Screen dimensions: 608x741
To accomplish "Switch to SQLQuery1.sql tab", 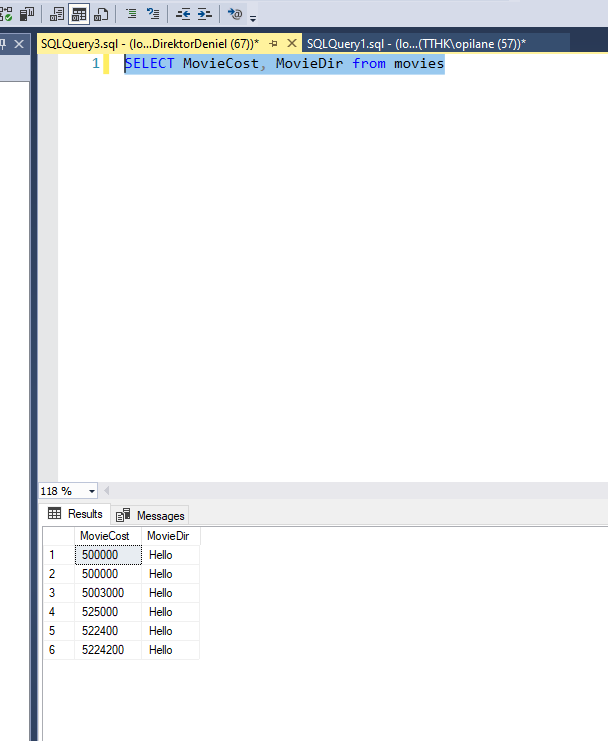I will pos(416,43).
